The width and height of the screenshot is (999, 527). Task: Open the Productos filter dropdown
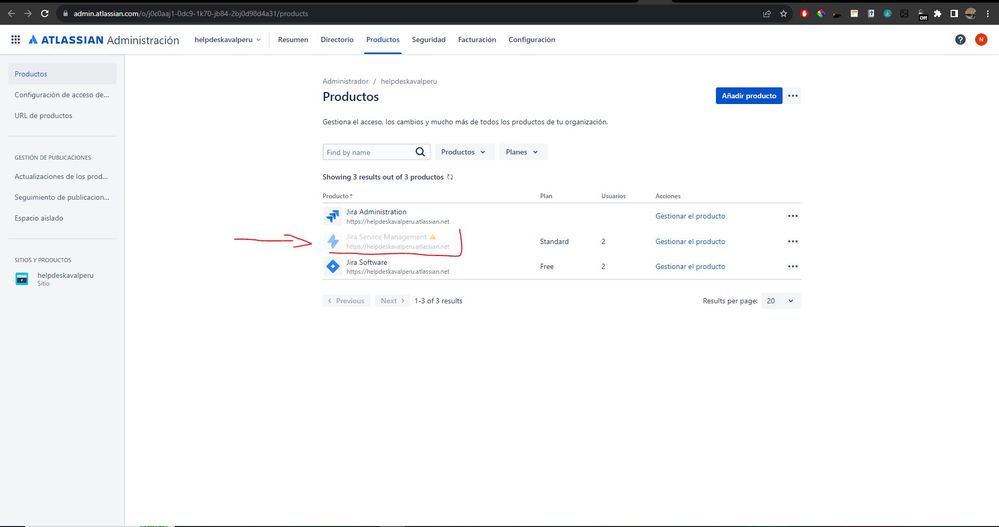(x=464, y=152)
